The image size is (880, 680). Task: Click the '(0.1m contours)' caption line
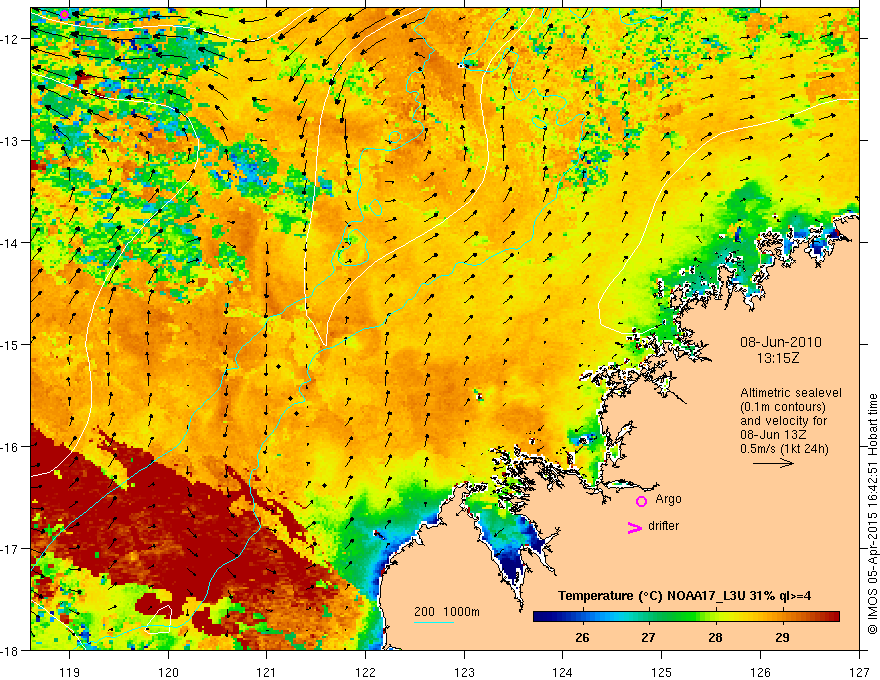pos(783,407)
